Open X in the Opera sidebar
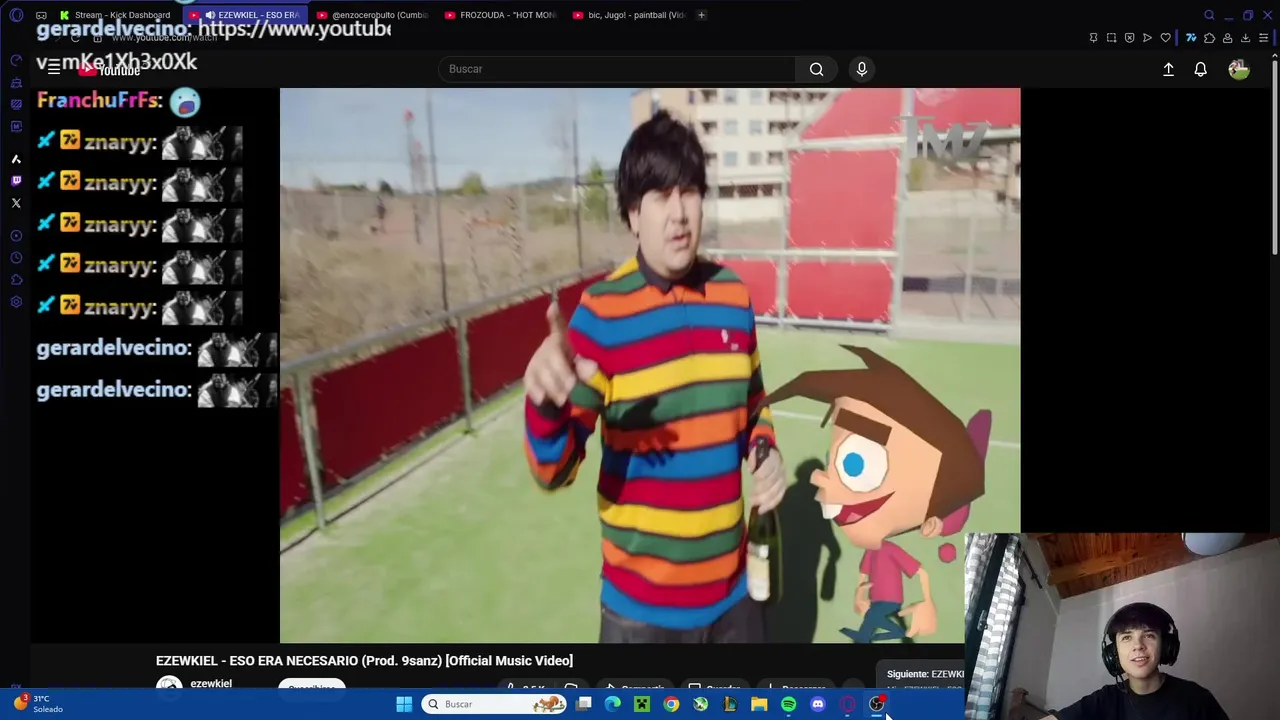This screenshot has height=720, width=1280. [x=16, y=203]
